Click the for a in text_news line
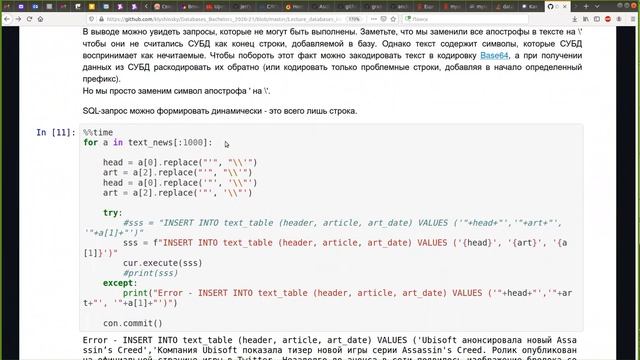This screenshot has width=640, height=360. click(x=148, y=142)
